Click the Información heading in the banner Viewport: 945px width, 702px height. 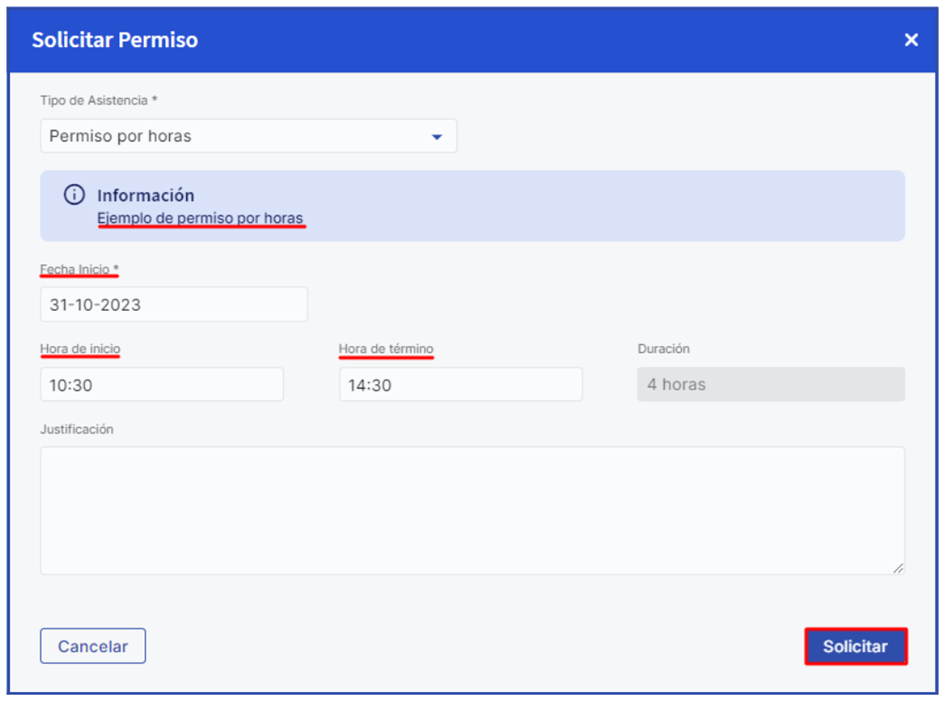pyautogui.click(x=146, y=195)
